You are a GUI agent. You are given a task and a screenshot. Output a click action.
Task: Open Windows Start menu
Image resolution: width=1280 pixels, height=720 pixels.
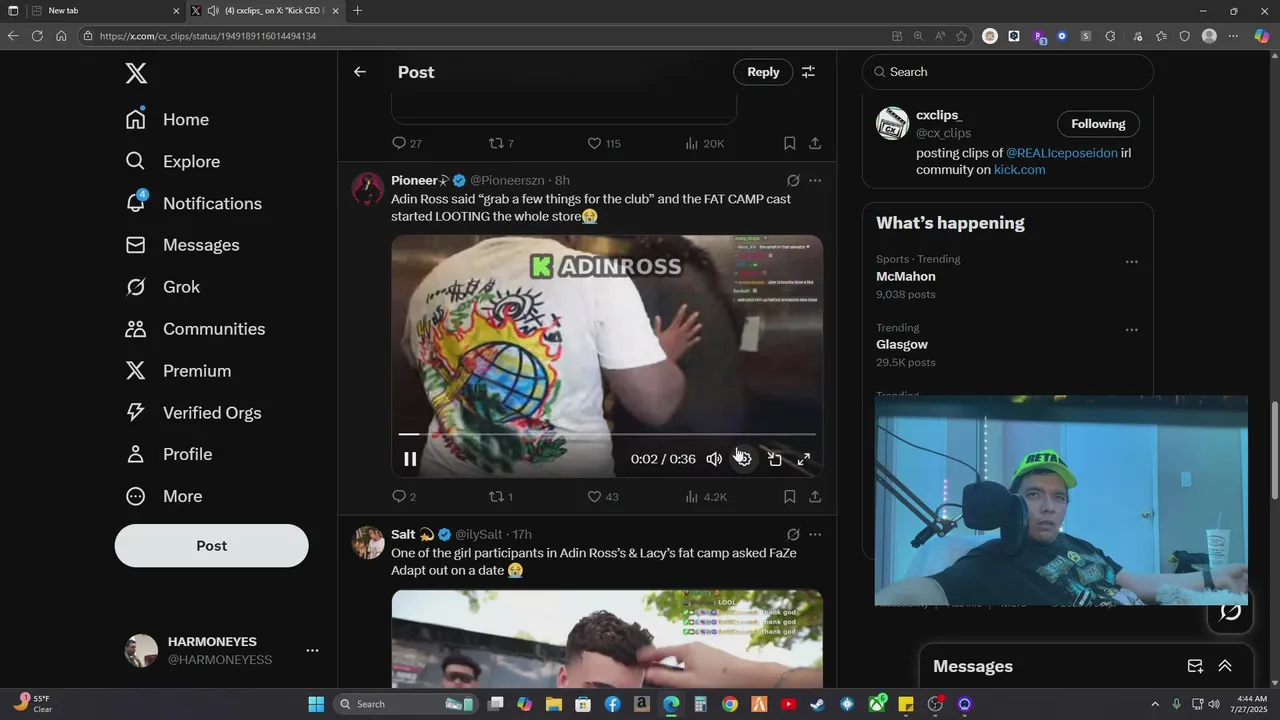coord(316,704)
